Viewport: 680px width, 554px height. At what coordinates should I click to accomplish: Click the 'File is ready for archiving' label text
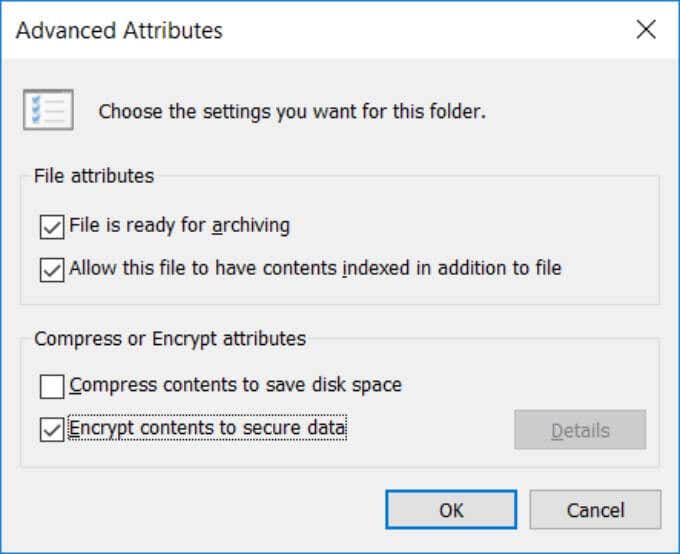click(x=180, y=226)
